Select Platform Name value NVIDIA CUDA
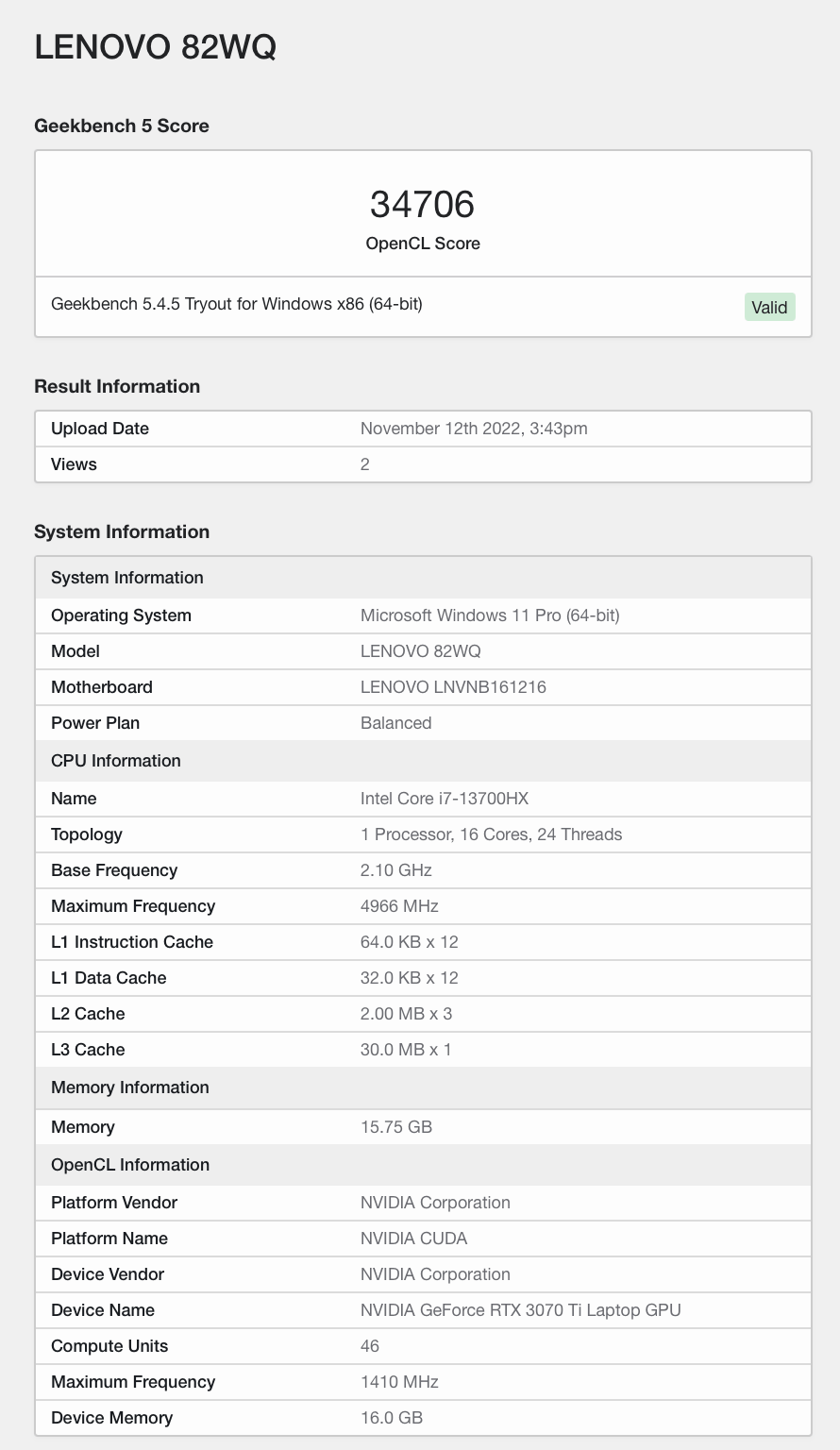This screenshot has height=1450, width=840. coord(414,1239)
